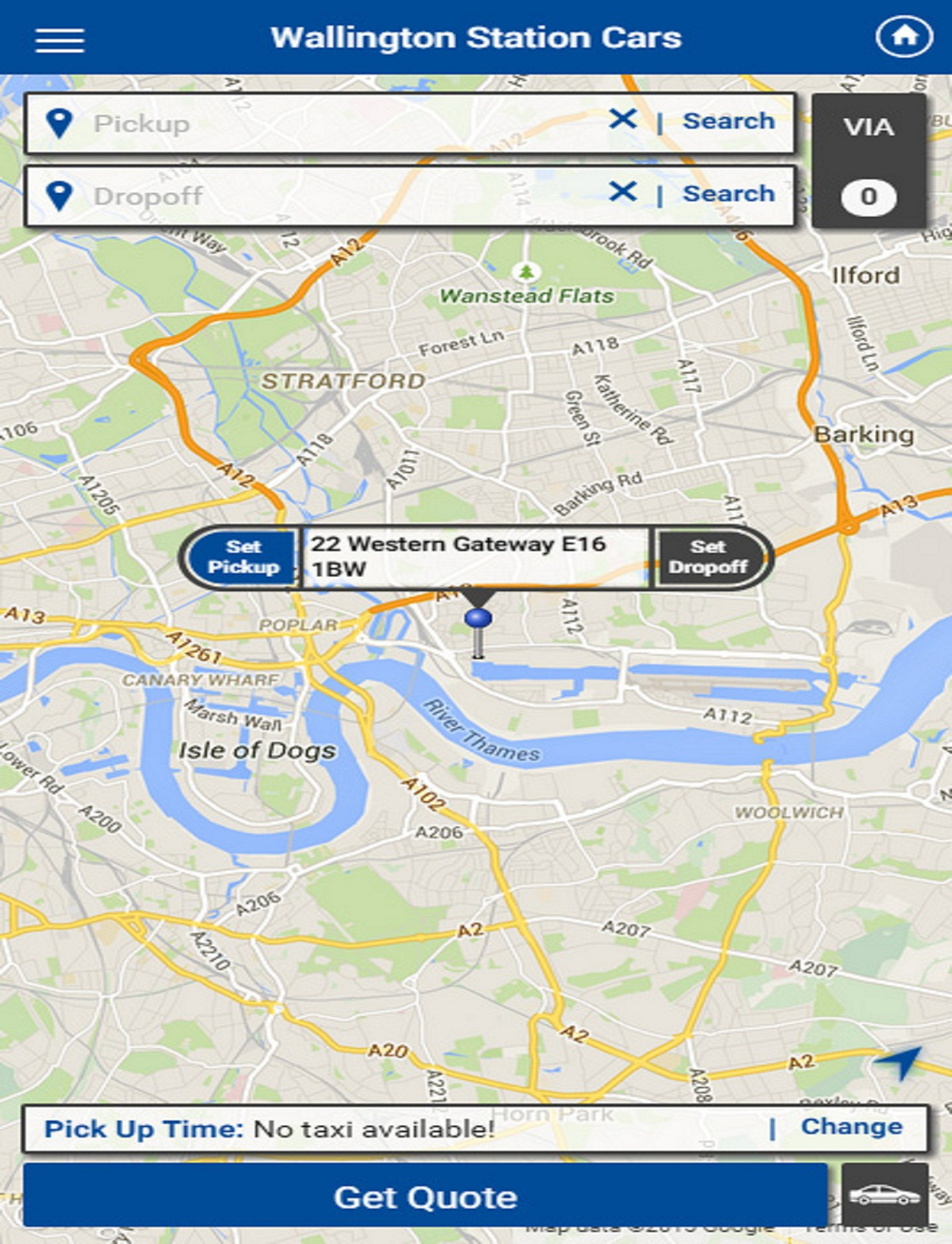Clear the Pickup field with X
Image resolution: width=952 pixels, height=1244 pixels.
(623, 120)
